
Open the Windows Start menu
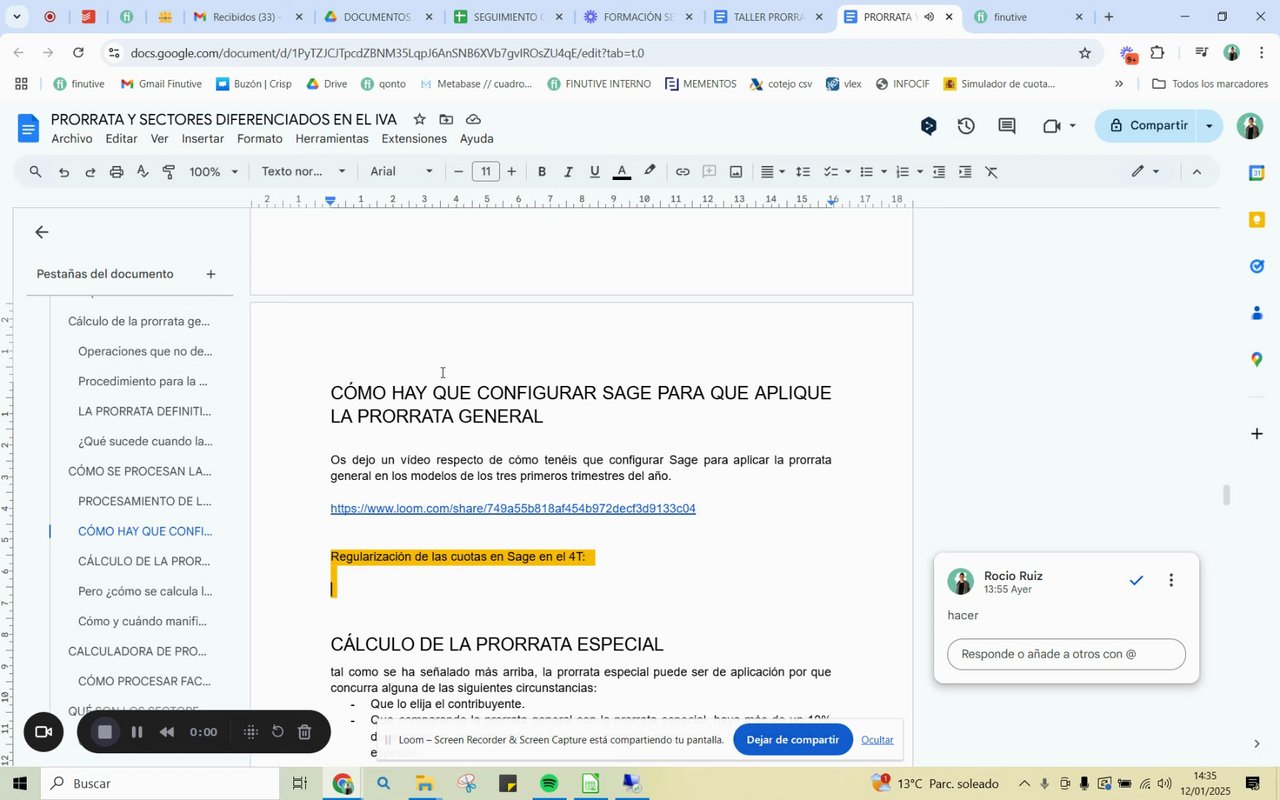(20, 783)
